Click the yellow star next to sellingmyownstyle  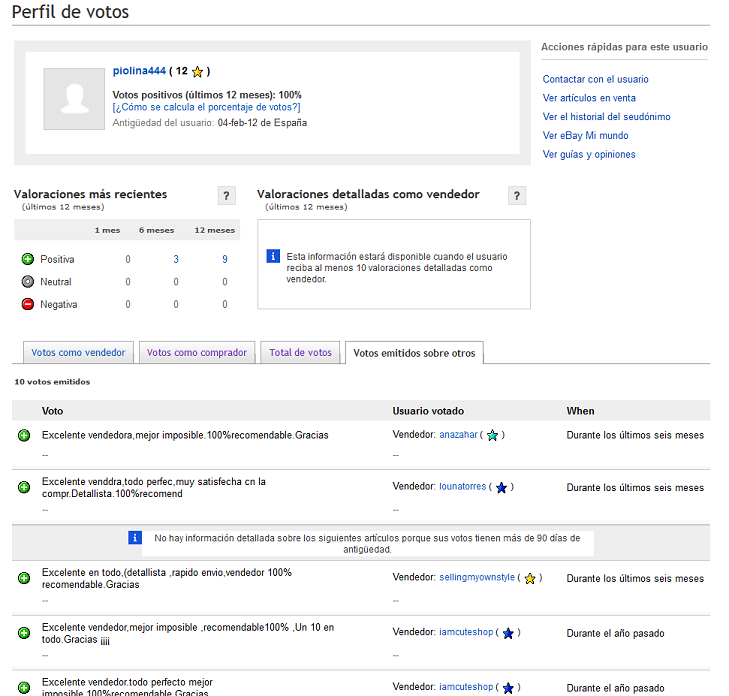click(x=530, y=579)
